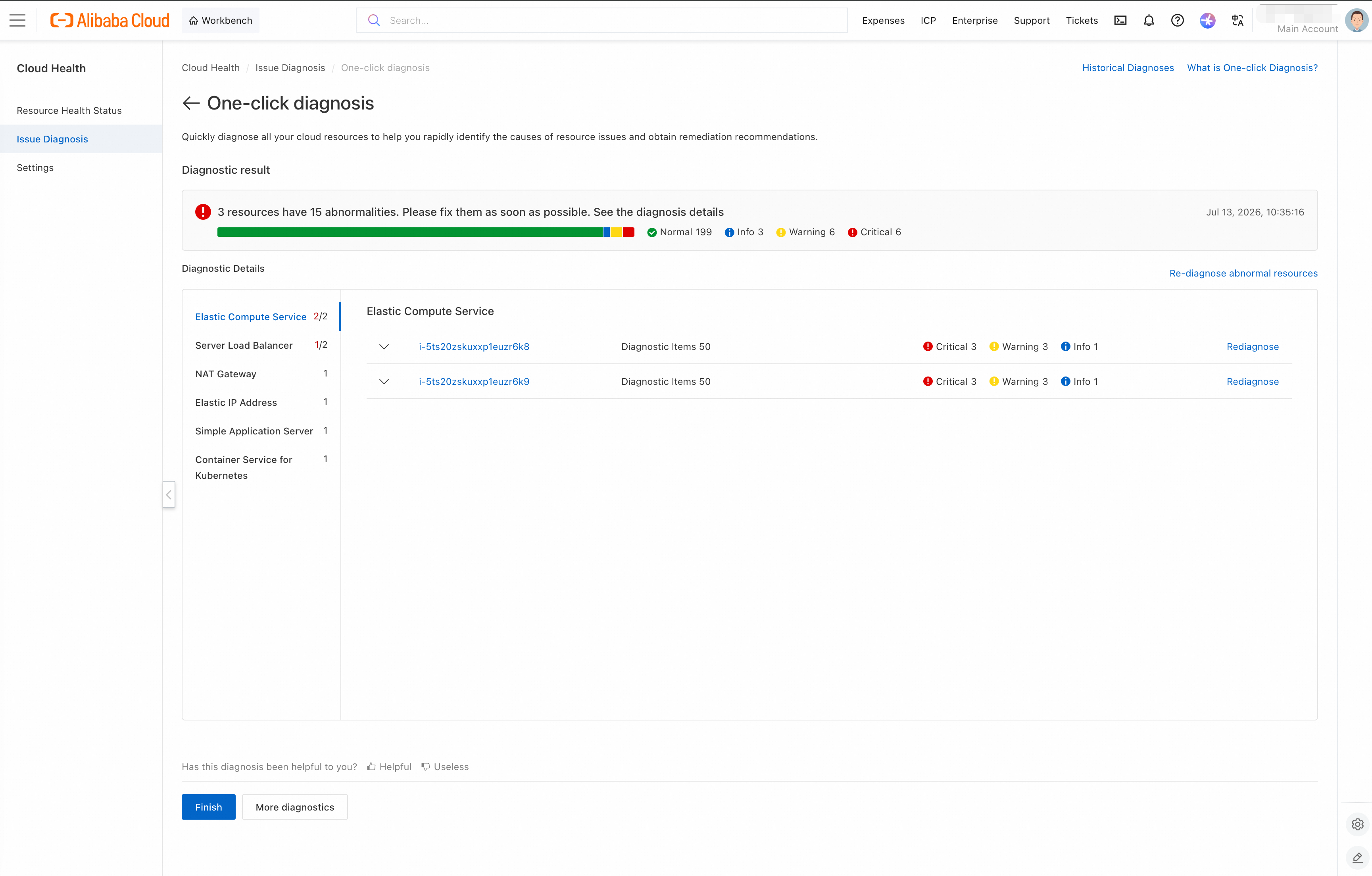Image resolution: width=1372 pixels, height=876 pixels.
Task: Select Issue Diagnosis in sidebar
Action: point(81,139)
